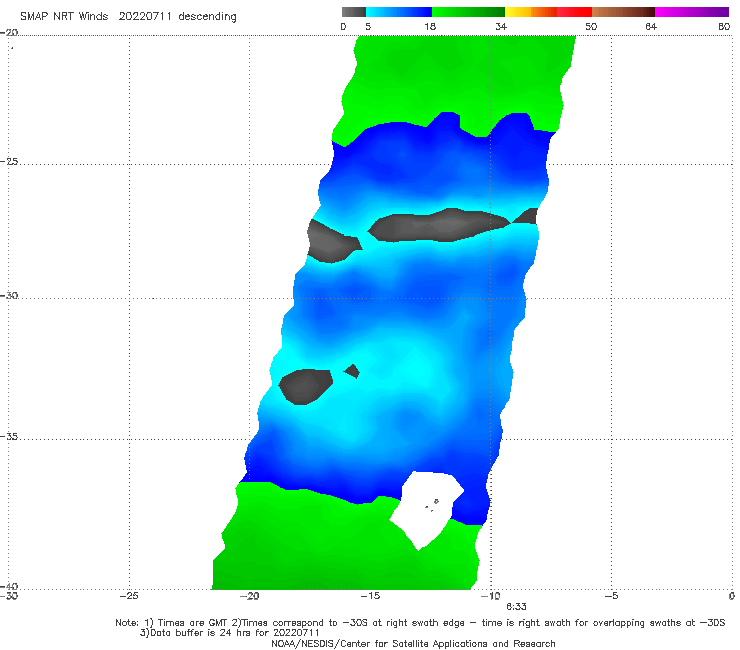Screen dimensions: 740x650
Task: Pick the brown 50–64 segment of the colorbar
Action: 623,12
